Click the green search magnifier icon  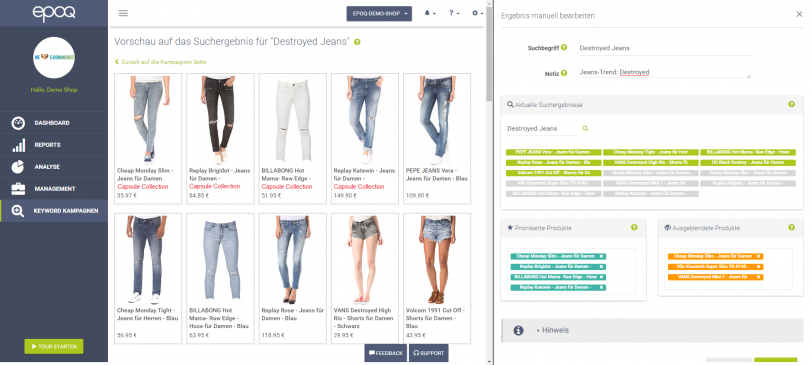tap(585, 128)
